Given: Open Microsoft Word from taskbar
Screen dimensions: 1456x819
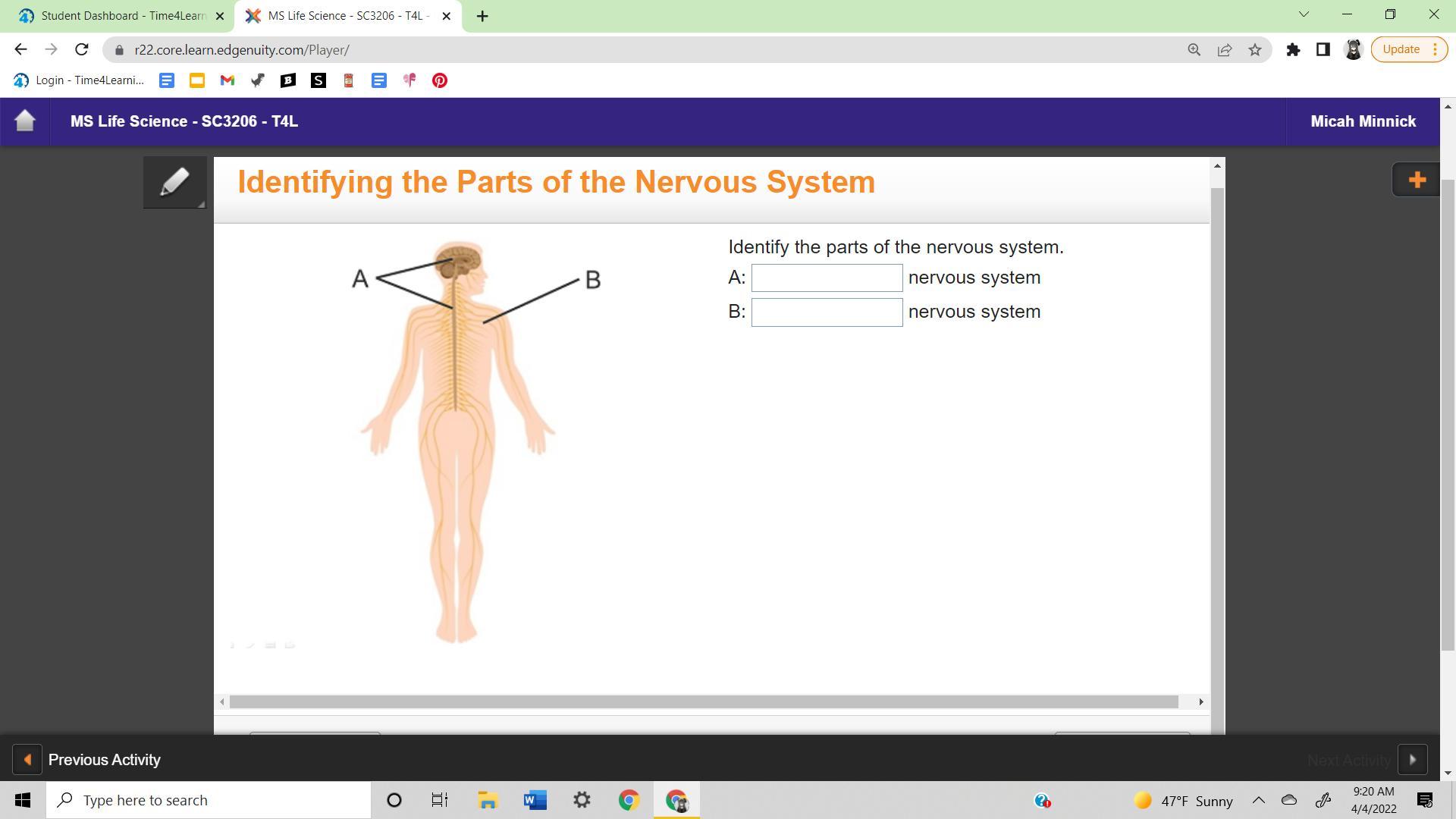Looking at the screenshot, I should 535,800.
